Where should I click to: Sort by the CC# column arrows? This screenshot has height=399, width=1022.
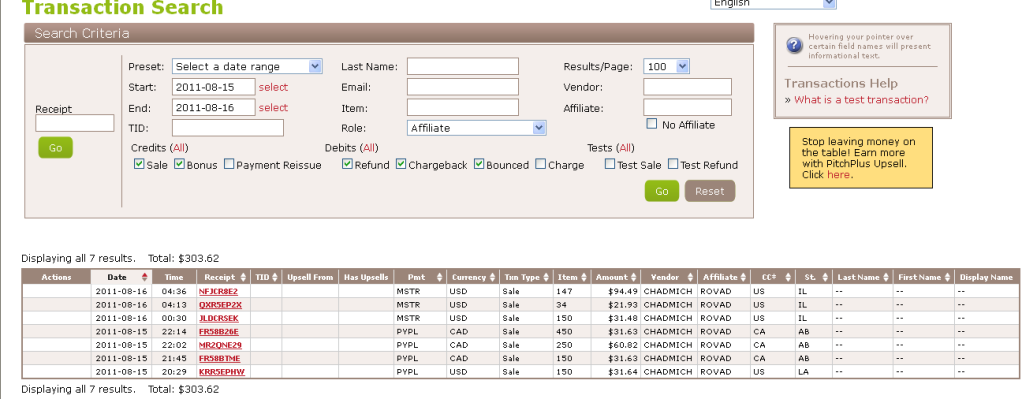pos(787,277)
